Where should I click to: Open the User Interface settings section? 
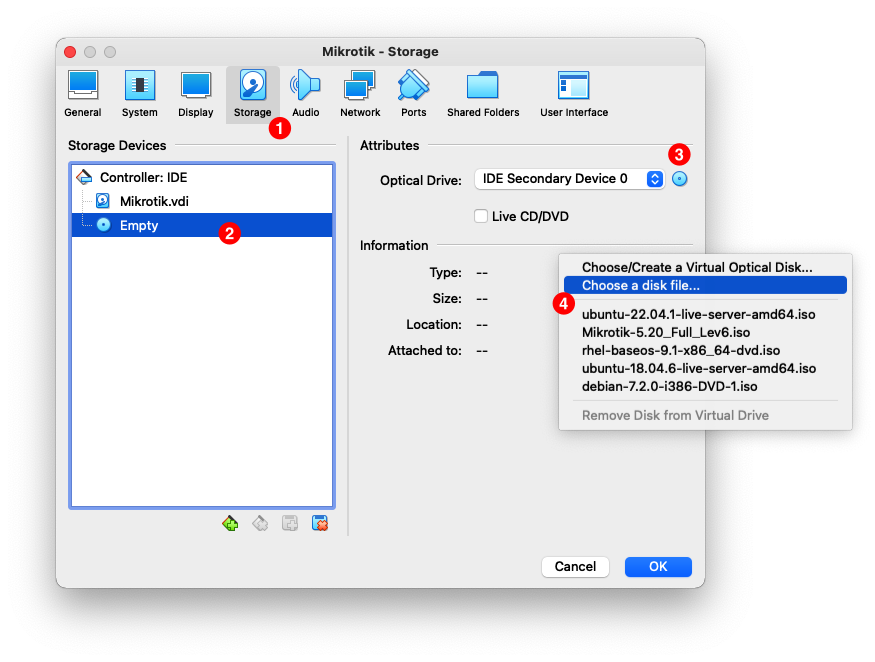(x=574, y=94)
